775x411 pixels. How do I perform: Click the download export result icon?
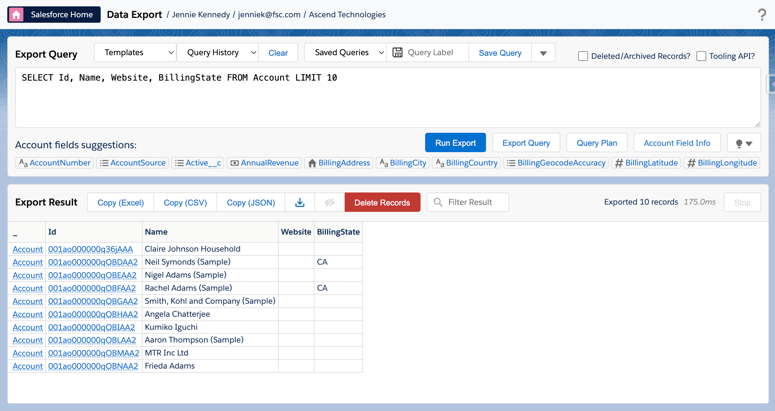(x=299, y=202)
